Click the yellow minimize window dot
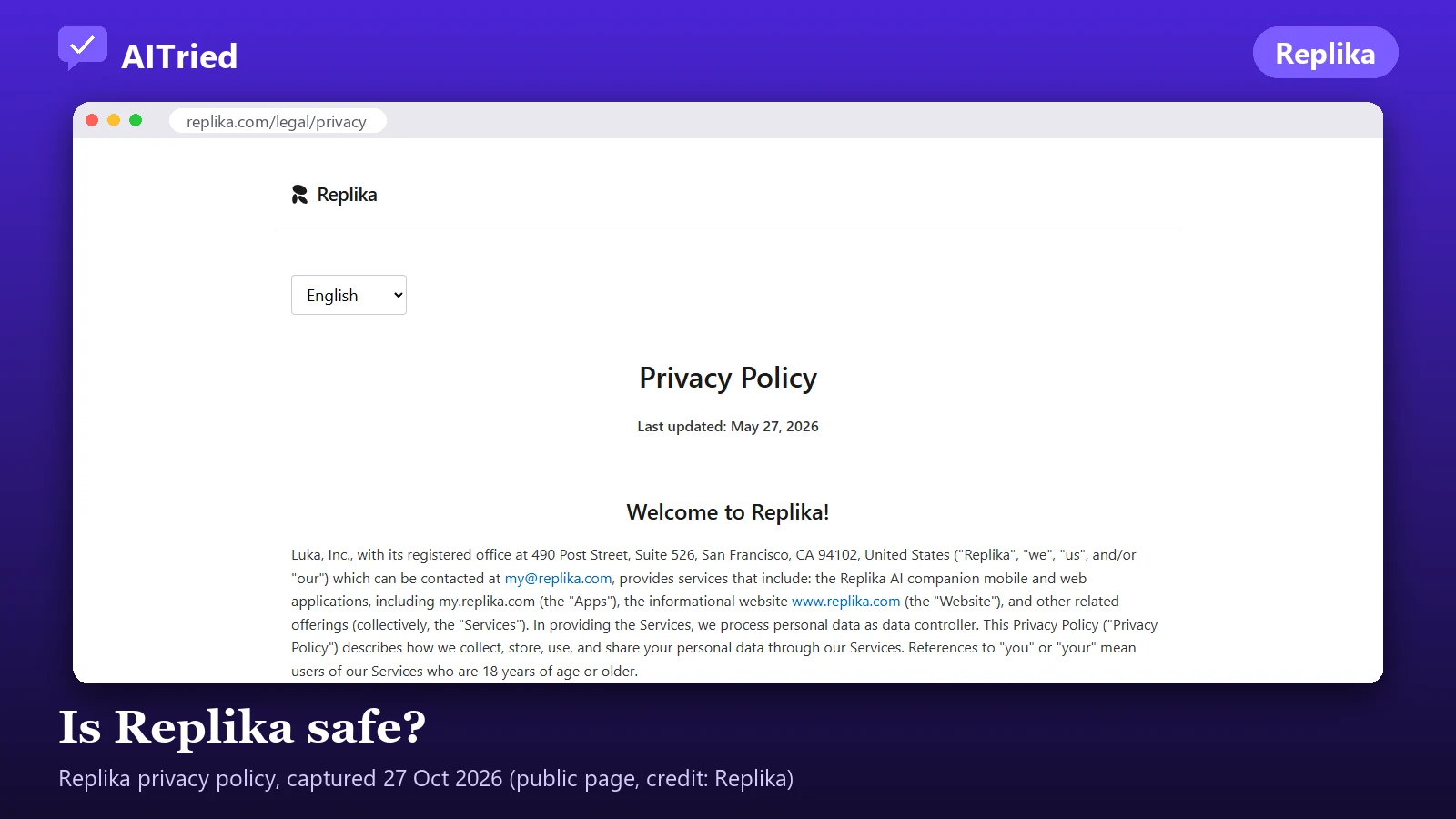The height and width of the screenshot is (819, 1456). tap(114, 120)
